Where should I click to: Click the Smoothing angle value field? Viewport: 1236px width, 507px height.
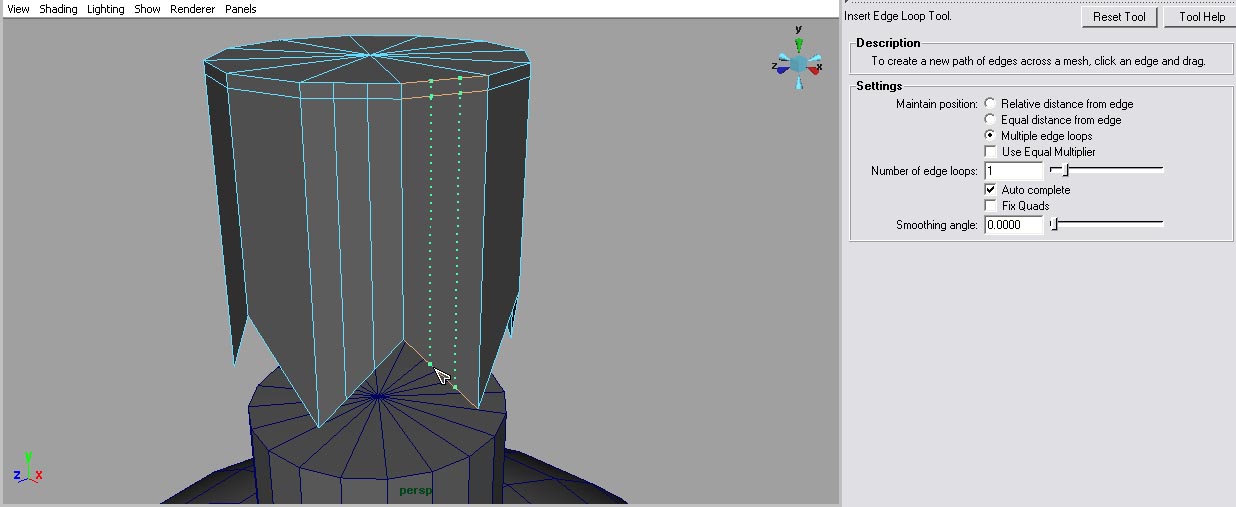tap(1013, 225)
